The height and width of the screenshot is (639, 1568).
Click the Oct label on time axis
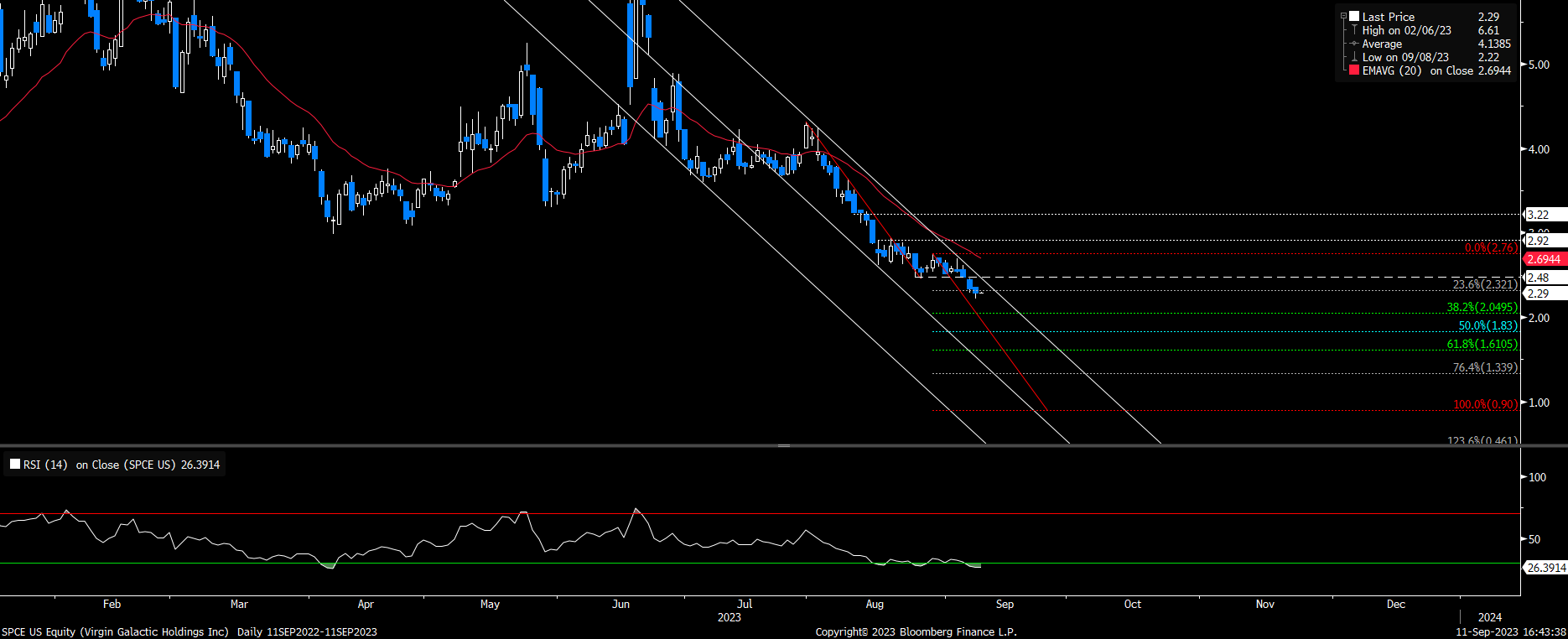click(x=1133, y=604)
